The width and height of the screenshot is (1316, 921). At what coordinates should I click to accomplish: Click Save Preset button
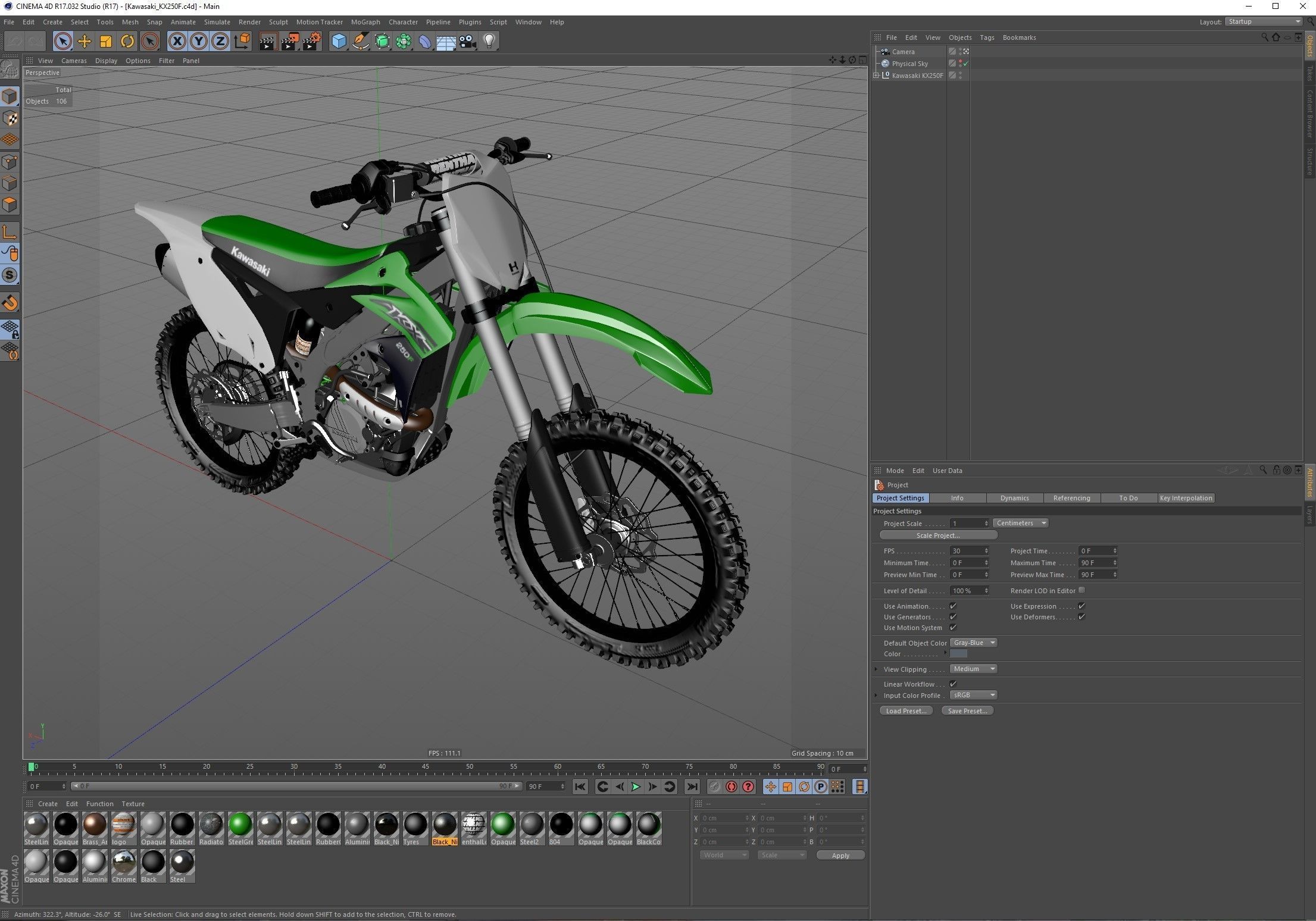pos(967,711)
